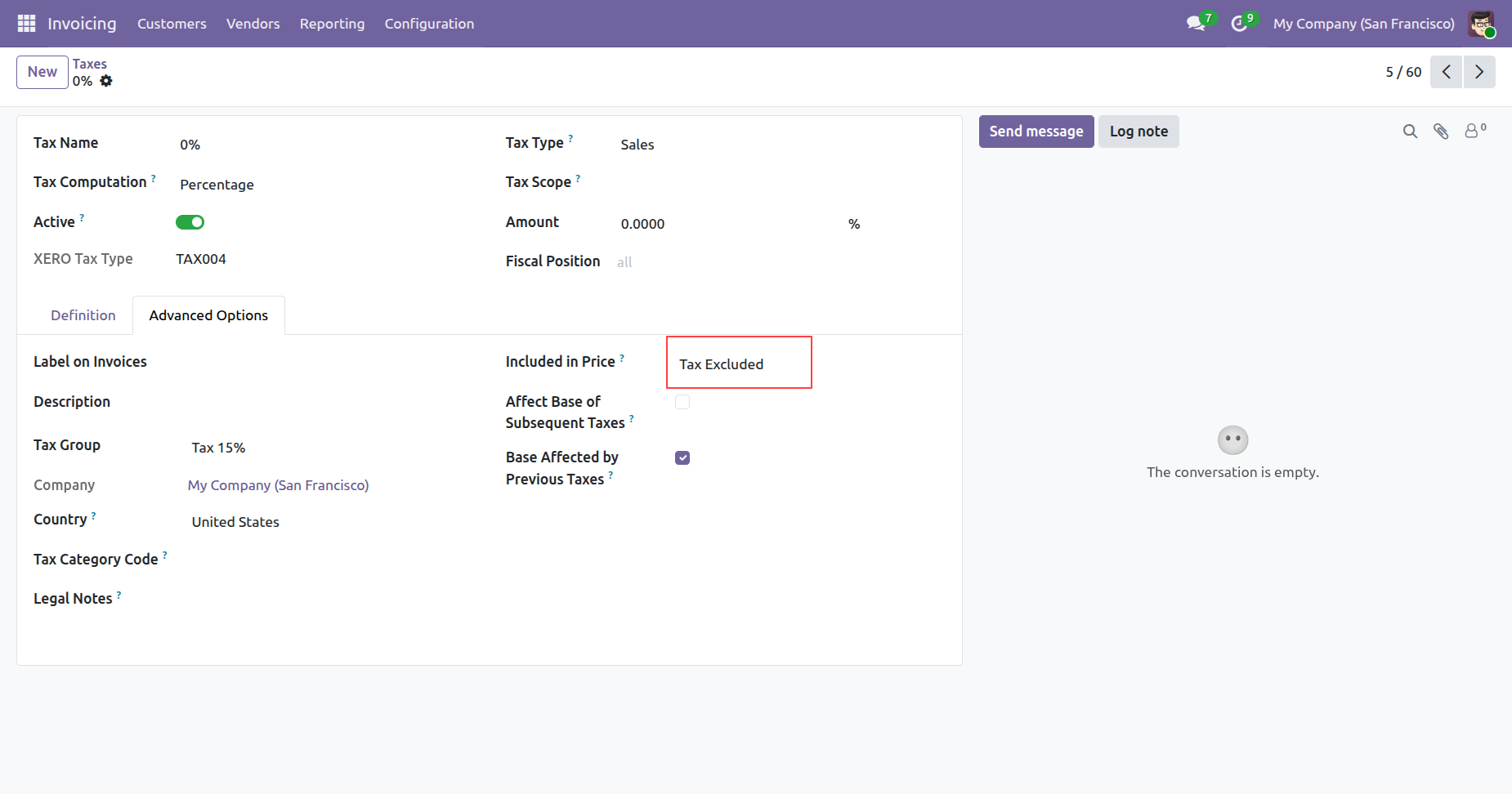The image size is (1512, 794).
Task: Open the activities clock icon with badge 9
Action: click(1241, 23)
